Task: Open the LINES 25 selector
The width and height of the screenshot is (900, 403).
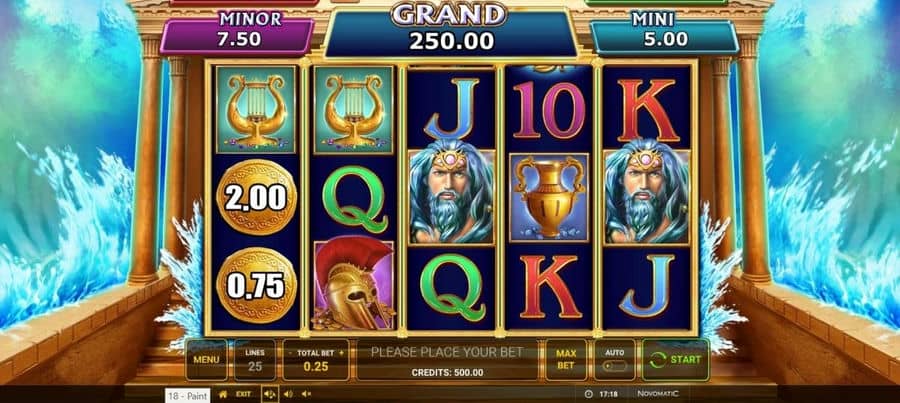Action: [255, 359]
